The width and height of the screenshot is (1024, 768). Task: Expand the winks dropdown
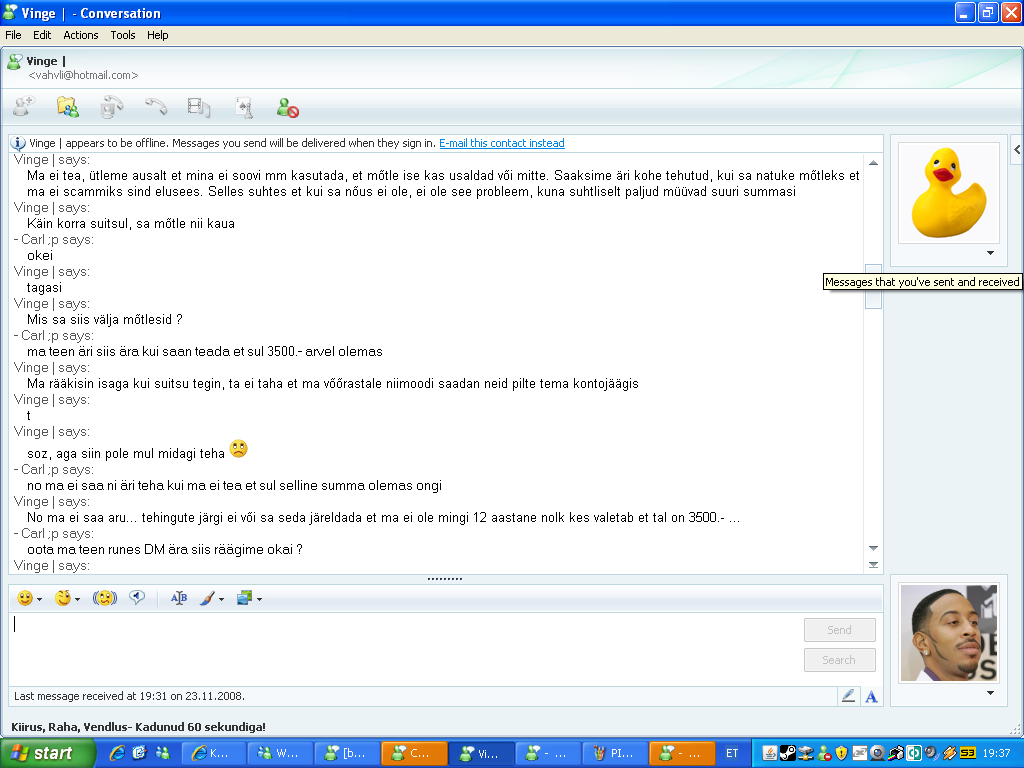(78, 600)
